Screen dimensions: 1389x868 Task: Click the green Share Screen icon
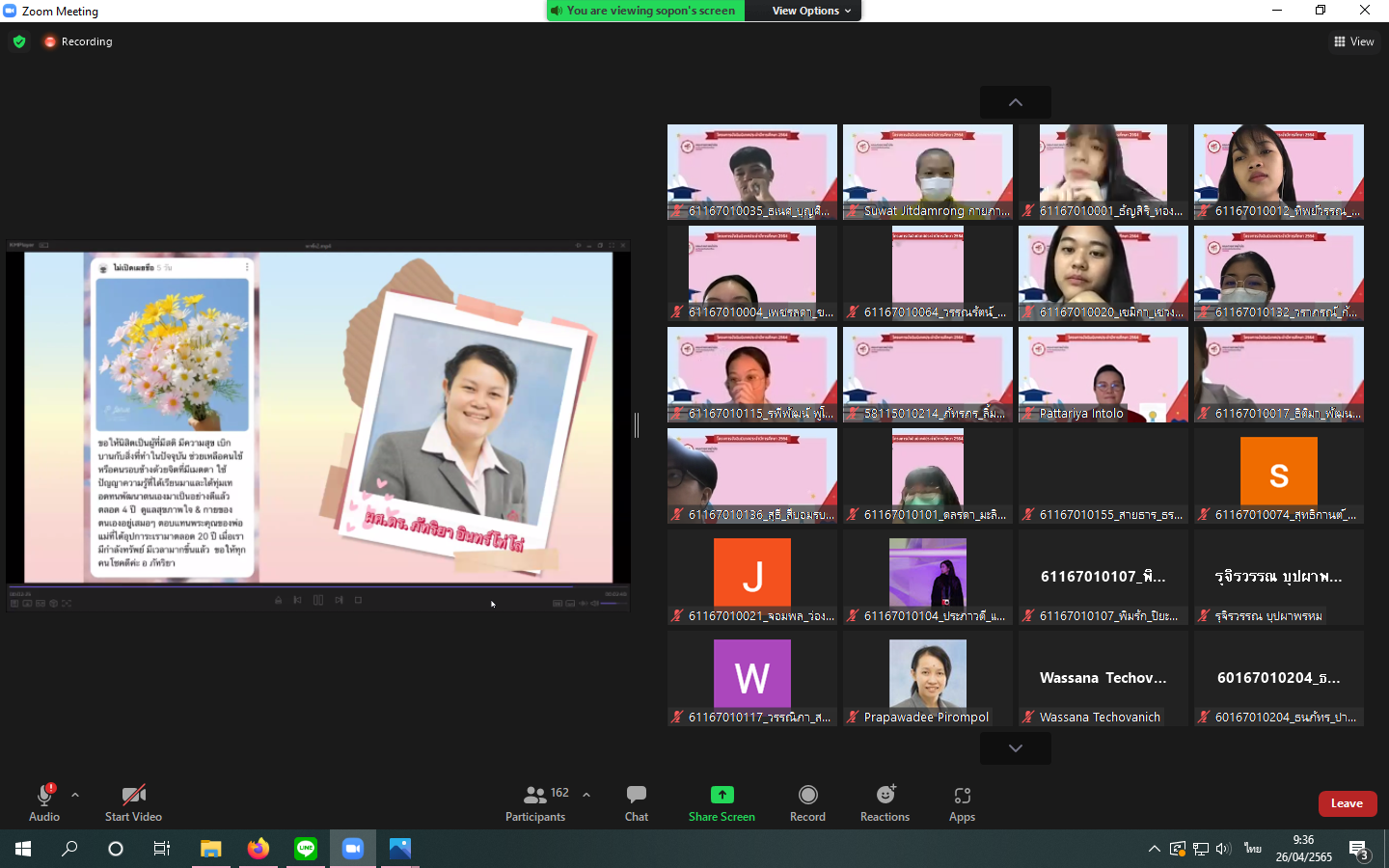click(x=722, y=795)
